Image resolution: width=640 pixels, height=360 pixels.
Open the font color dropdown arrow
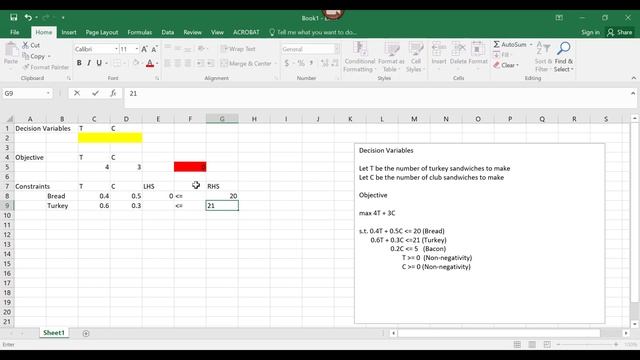[157, 63]
